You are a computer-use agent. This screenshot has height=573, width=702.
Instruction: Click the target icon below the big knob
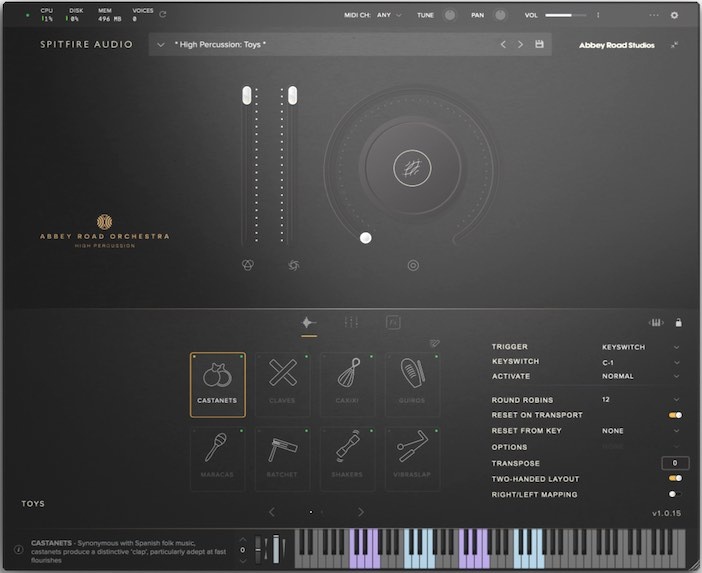click(x=413, y=265)
